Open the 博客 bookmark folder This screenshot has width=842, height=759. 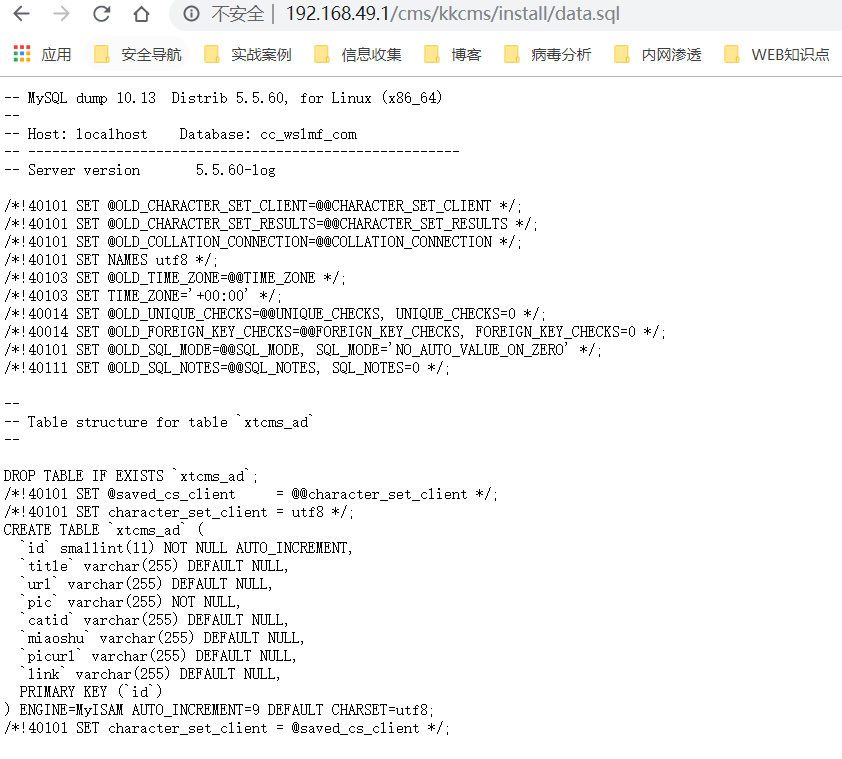pos(453,54)
